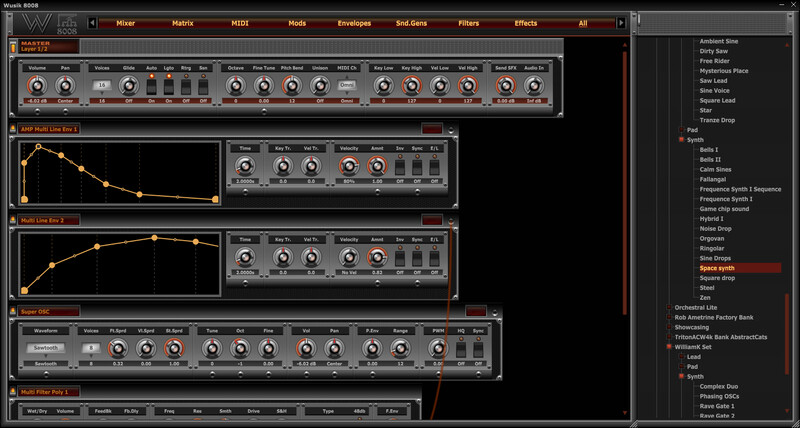Click the Pitch Bend knob in Master
The image size is (800, 428).
point(293,86)
